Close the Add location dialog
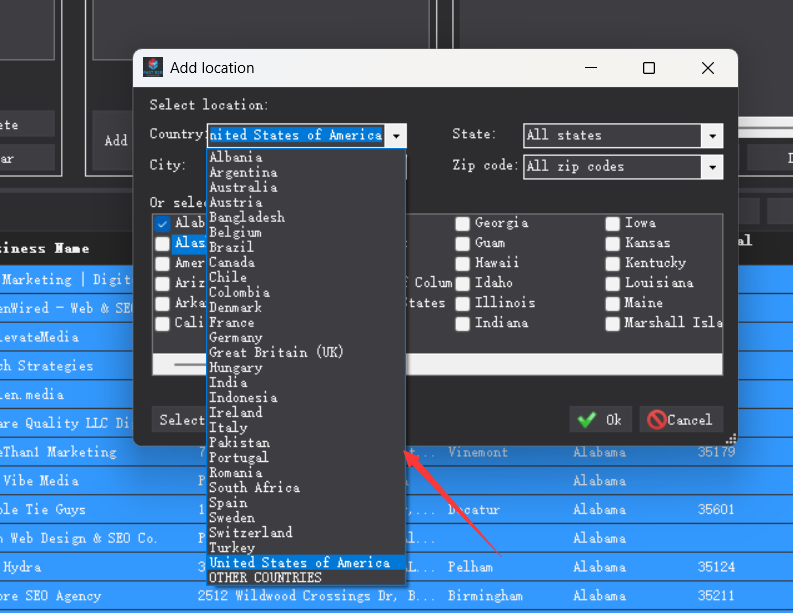The height and width of the screenshot is (613, 793). (x=708, y=68)
